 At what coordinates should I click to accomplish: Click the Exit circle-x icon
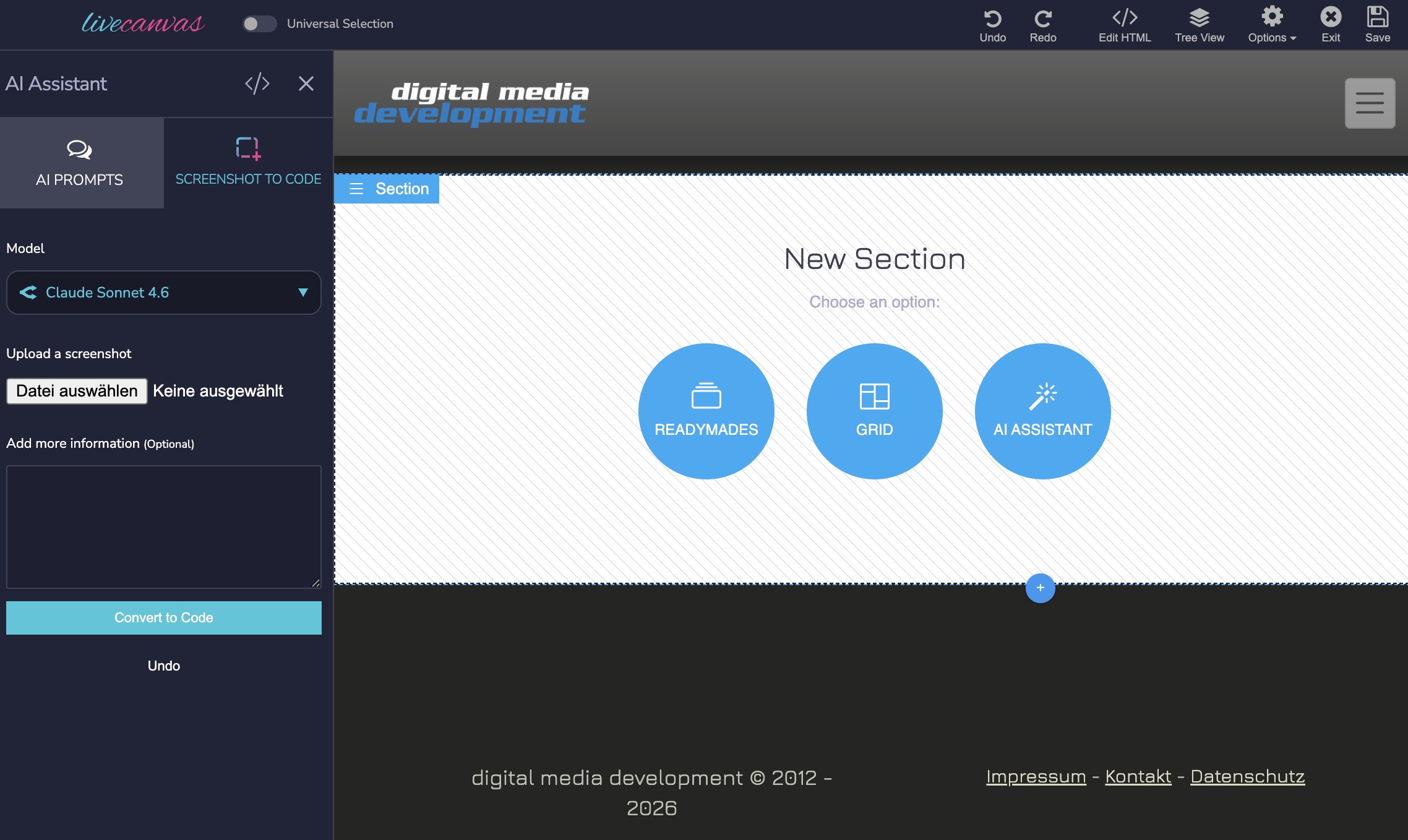tap(1331, 17)
